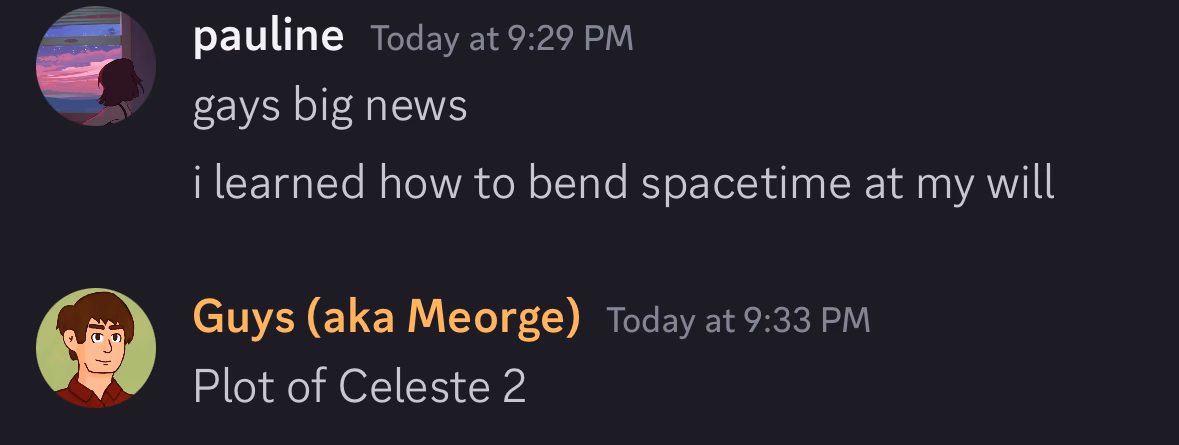
Task: Click the girl silhouette inside pauline's avatar
Action: coord(119,86)
